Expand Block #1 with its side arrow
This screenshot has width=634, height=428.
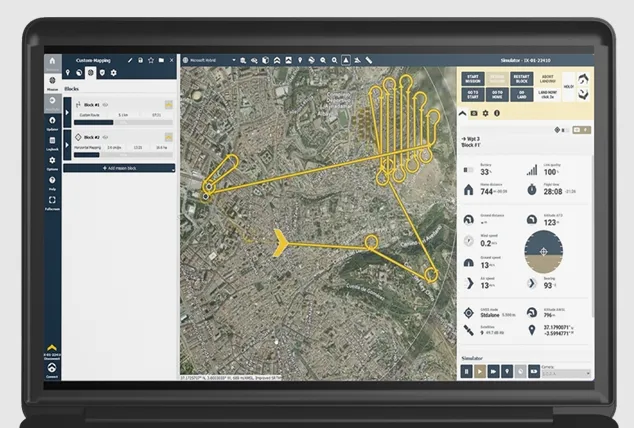[x=67, y=112]
